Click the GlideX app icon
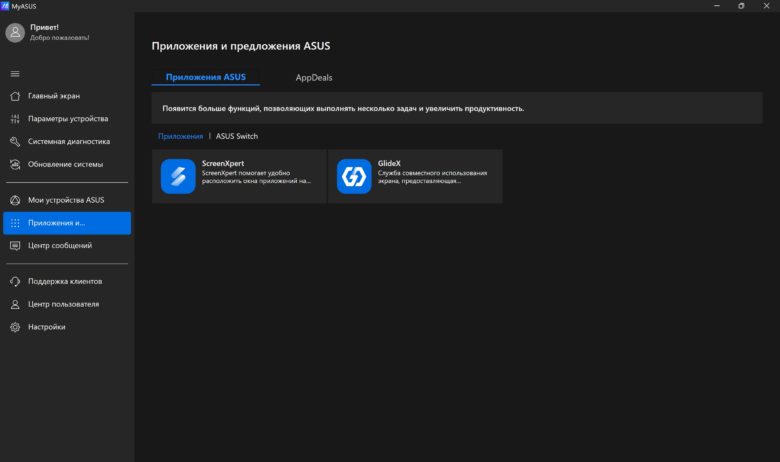The height and width of the screenshot is (462, 780). coord(354,176)
